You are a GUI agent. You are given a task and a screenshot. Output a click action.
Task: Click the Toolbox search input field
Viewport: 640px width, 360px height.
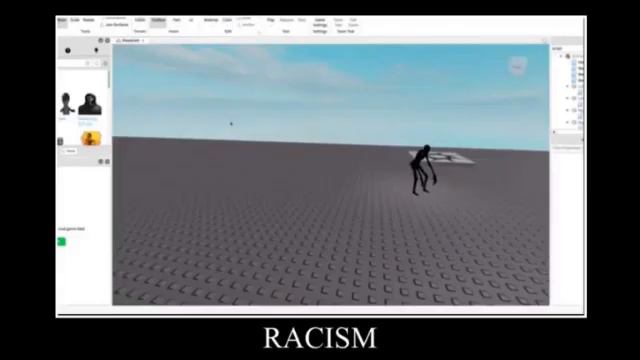pyautogui.click(x=71, y=63)
